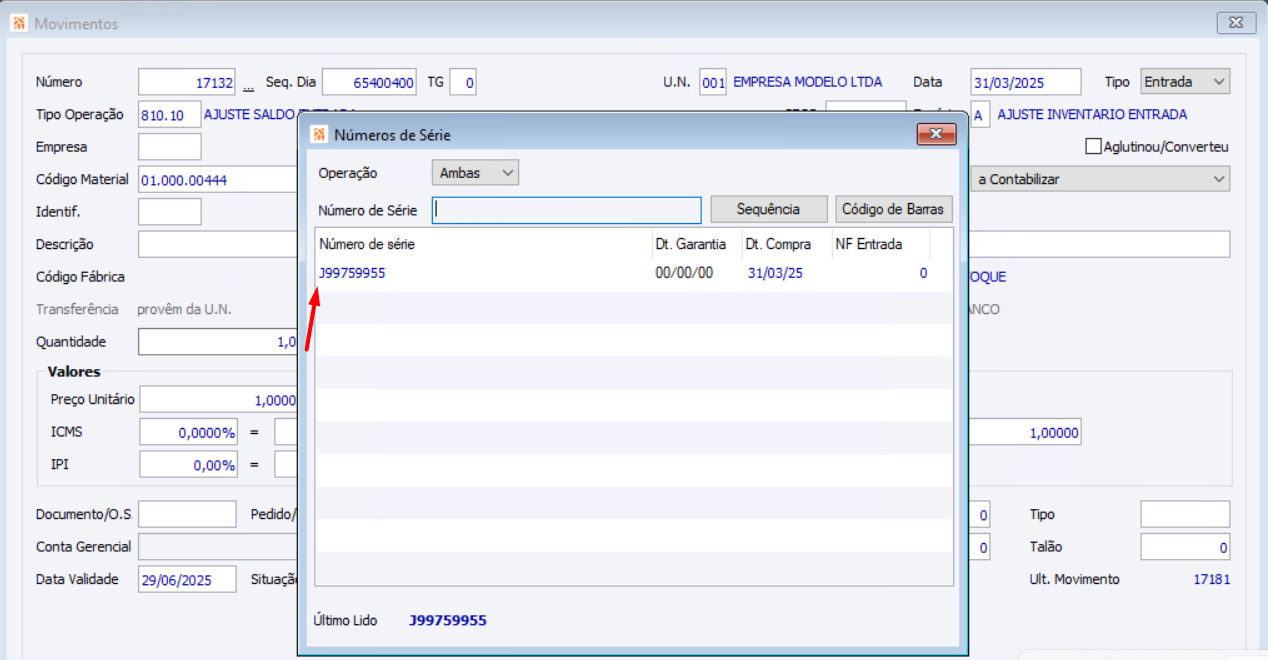Click the Ult. Movimento value 17181
1268x660 pixels.
tap(1212, 579)
